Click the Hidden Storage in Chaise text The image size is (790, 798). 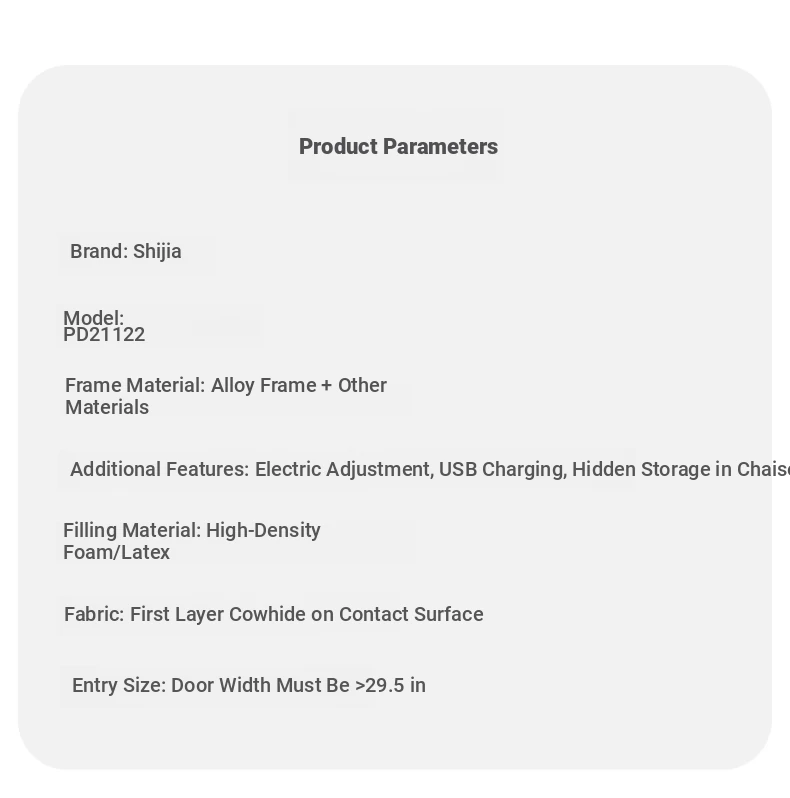point(681,469)
